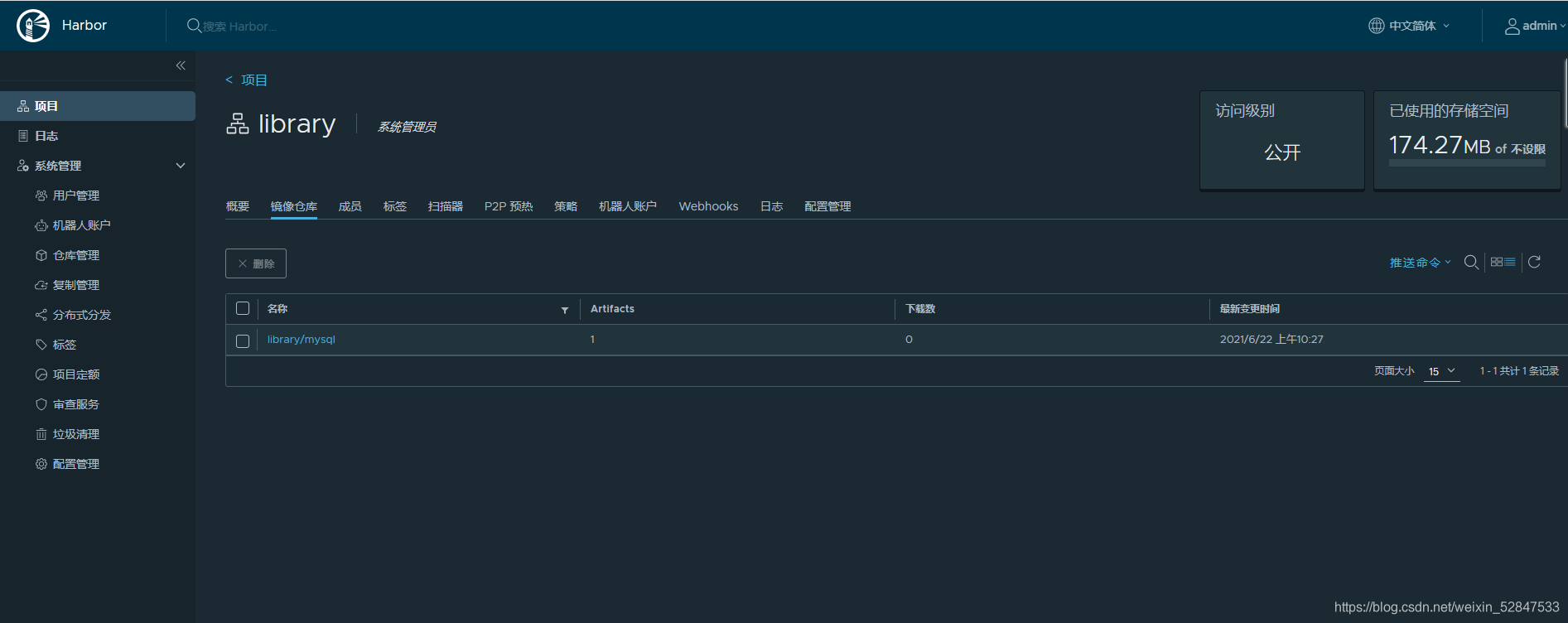This screenshot has width=1568, height=623.
Task: Click the 垃圾清理 trash icon
Action: [x=41, y=434]
